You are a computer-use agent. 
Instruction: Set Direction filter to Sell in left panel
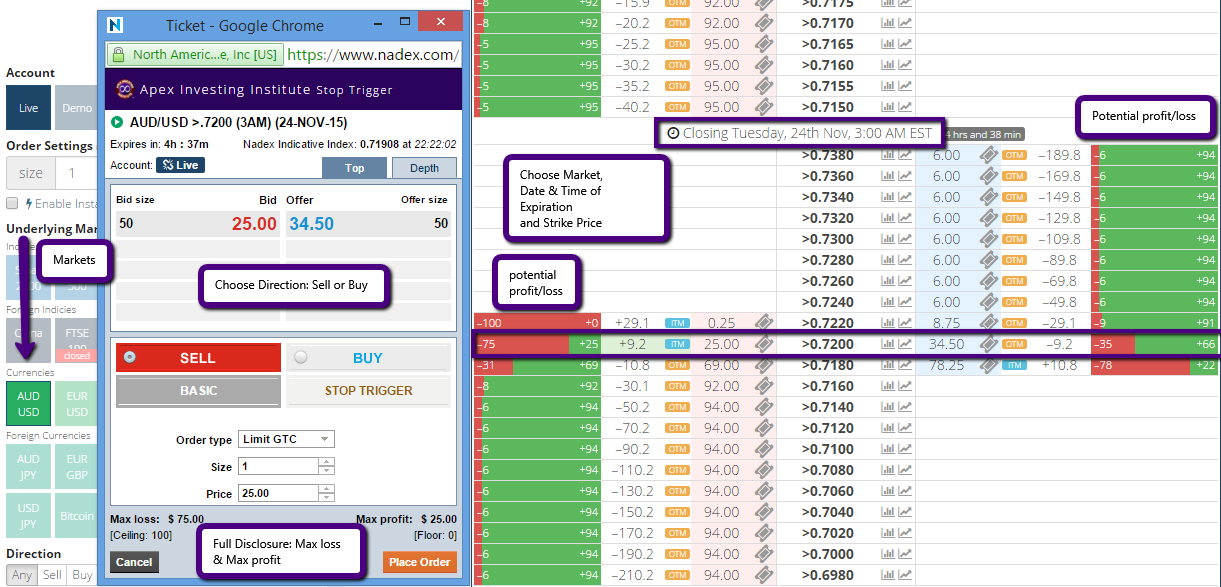point(52,575)
